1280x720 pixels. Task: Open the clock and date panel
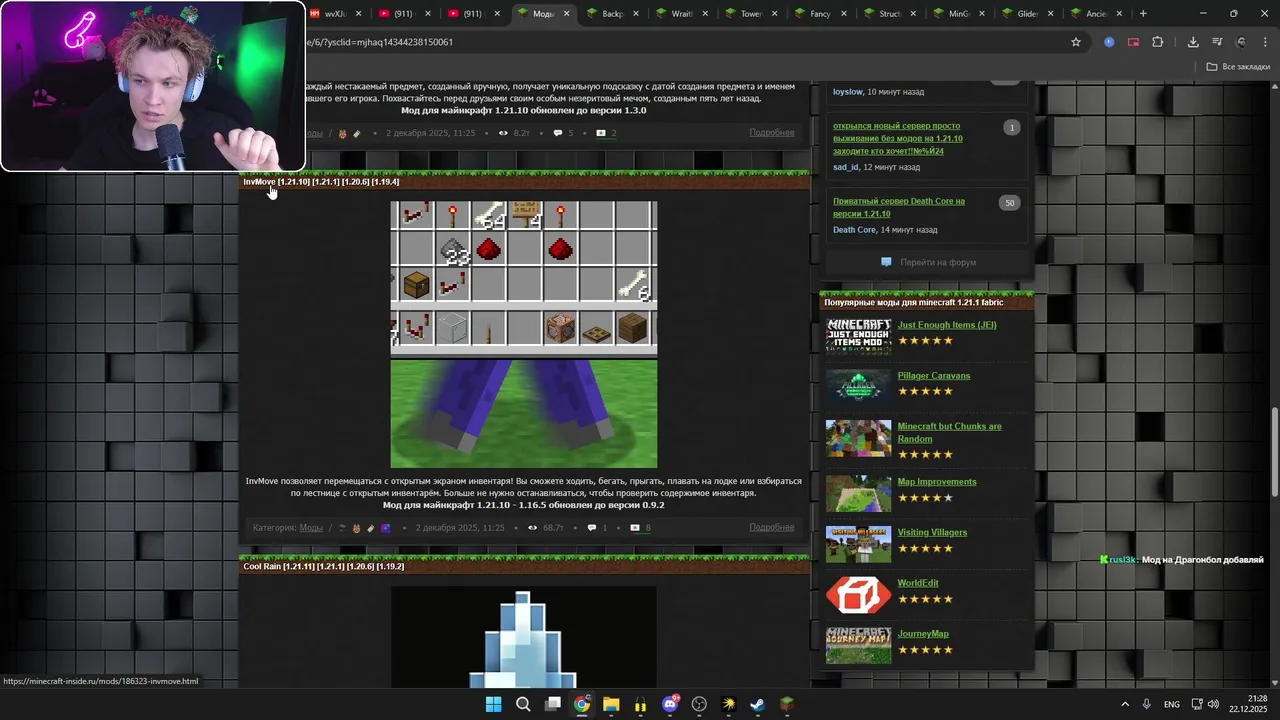click(1248, 704)
